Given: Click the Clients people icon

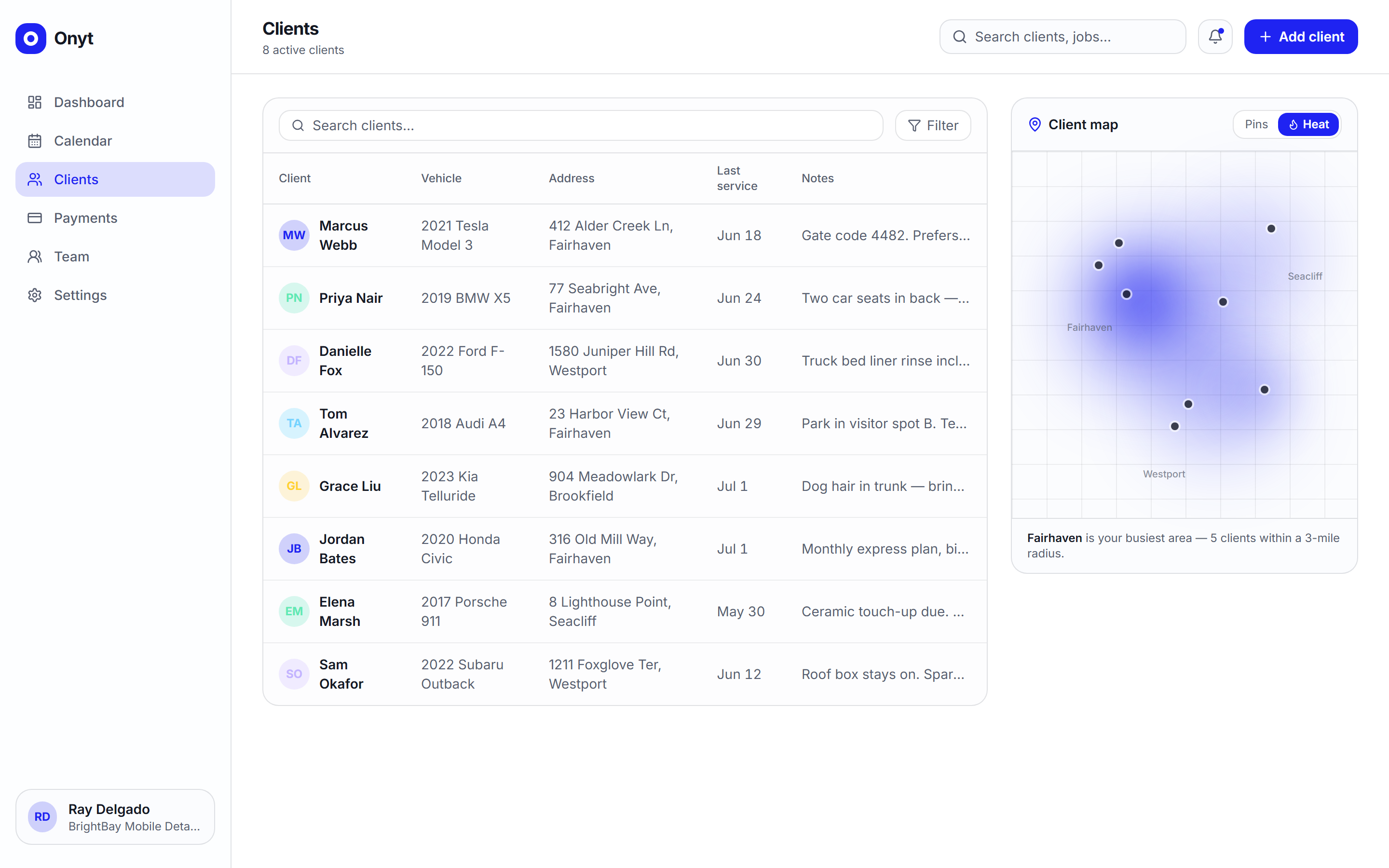Looking at the screenshot, I should click(x=35, y=179).
